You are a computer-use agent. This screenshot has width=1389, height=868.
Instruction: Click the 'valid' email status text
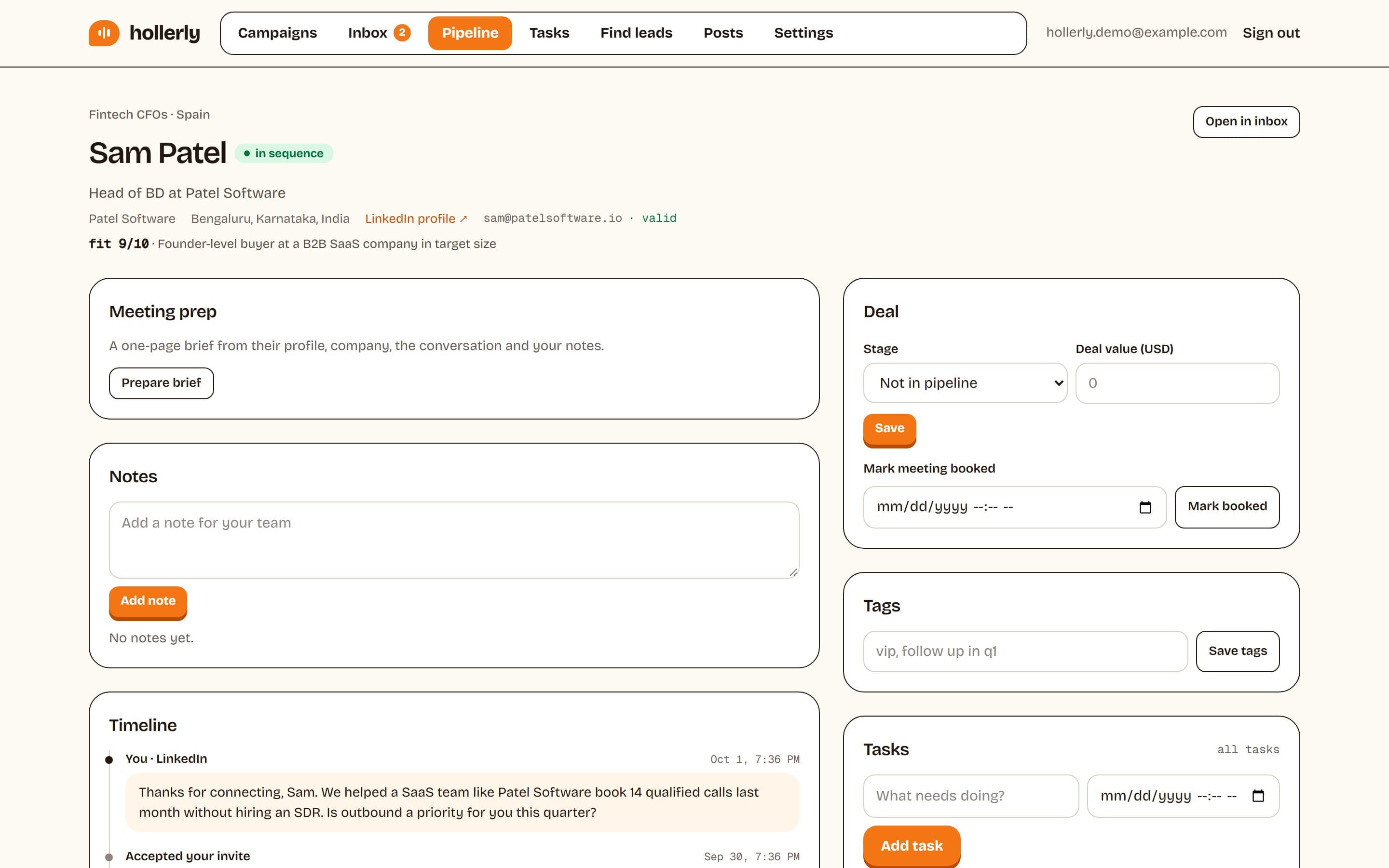(659, 218)
